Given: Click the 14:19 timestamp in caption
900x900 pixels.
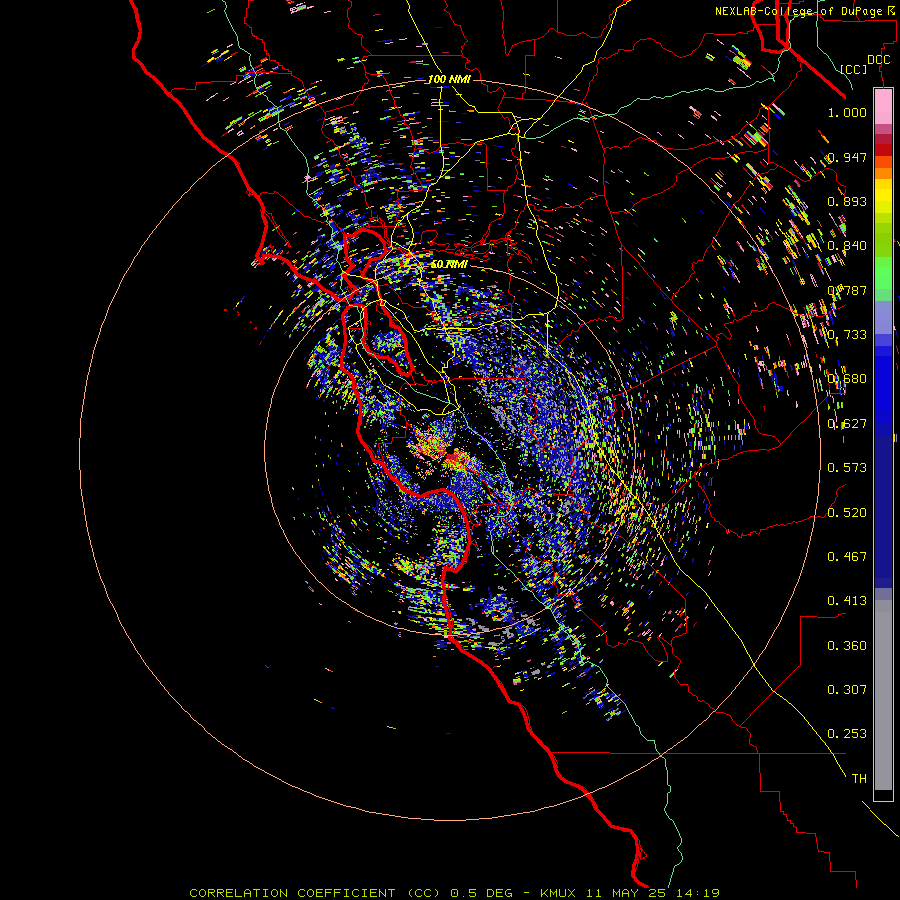Looking at the screenshot, I should pos(697,893).
